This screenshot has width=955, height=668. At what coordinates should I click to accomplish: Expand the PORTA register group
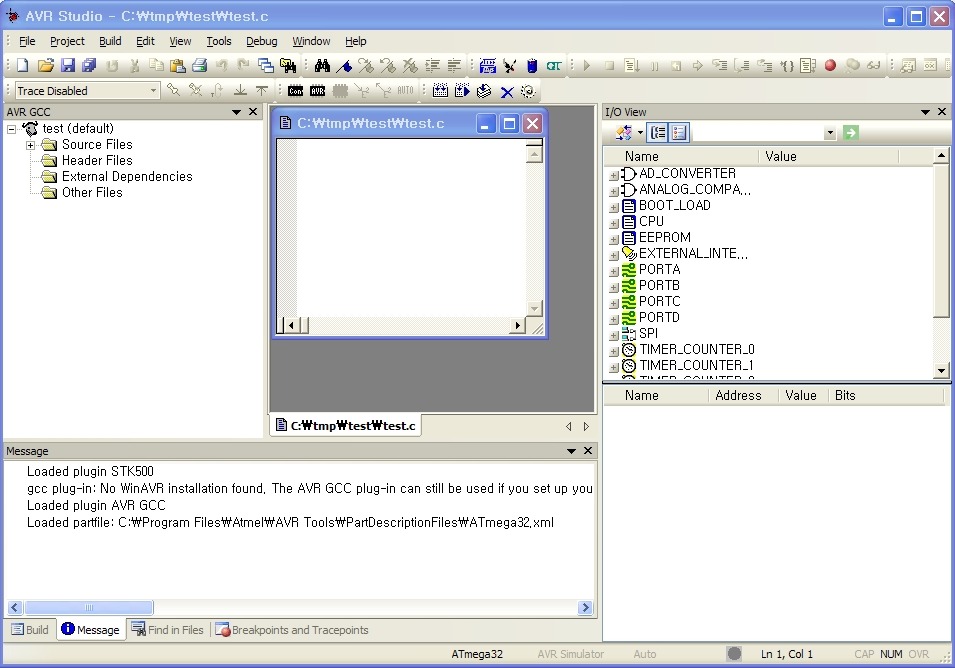(x=613, y=270)
